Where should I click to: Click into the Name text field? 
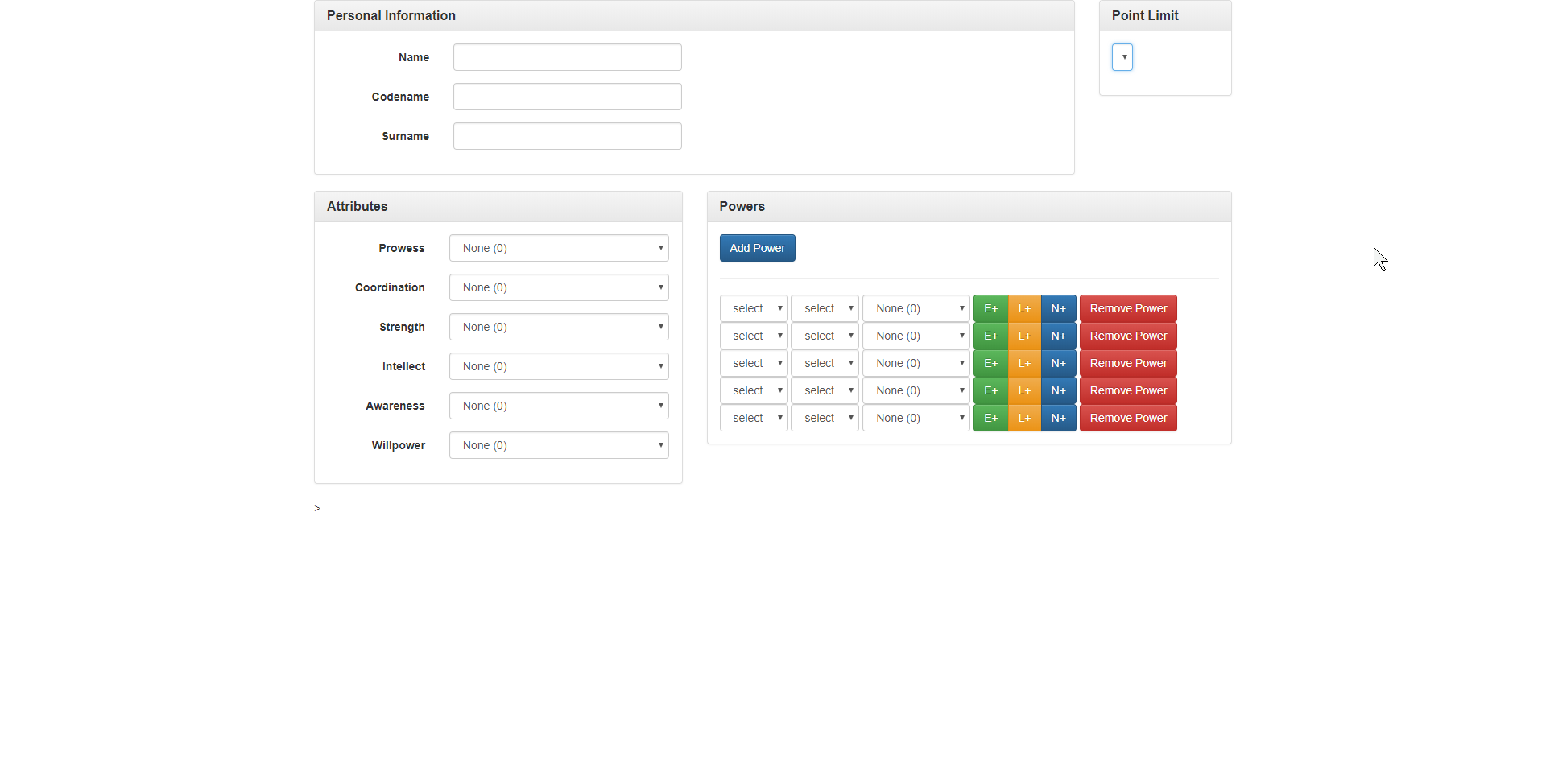(x=567, y=57)
